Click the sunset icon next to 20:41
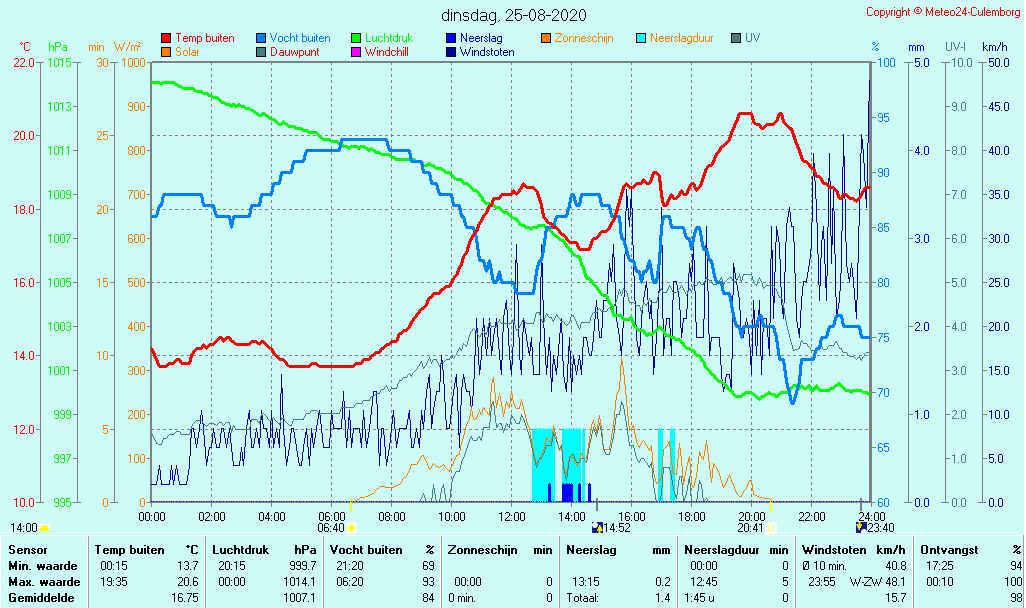 (771, 528)
